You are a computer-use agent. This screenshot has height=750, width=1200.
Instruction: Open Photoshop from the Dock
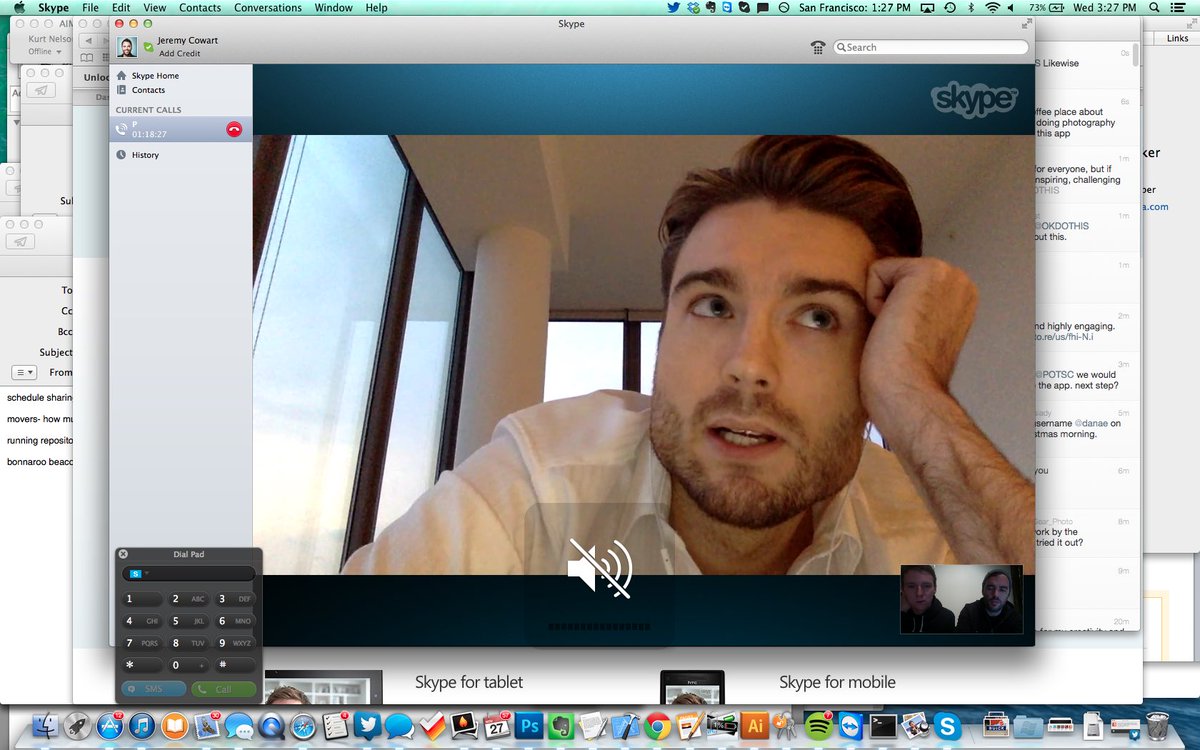[529, 726]
